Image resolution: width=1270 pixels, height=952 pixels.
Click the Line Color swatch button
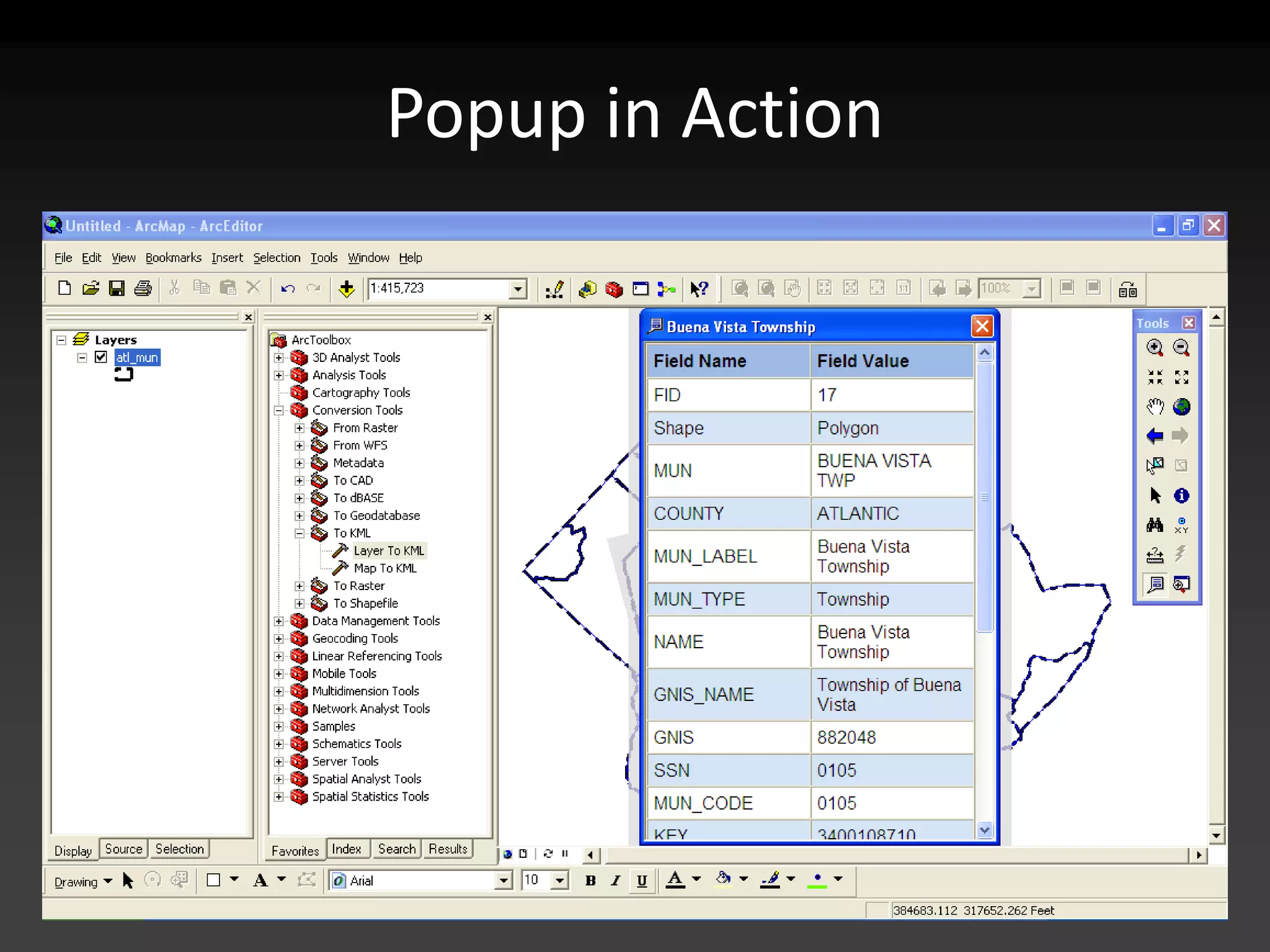click(770, 880)
